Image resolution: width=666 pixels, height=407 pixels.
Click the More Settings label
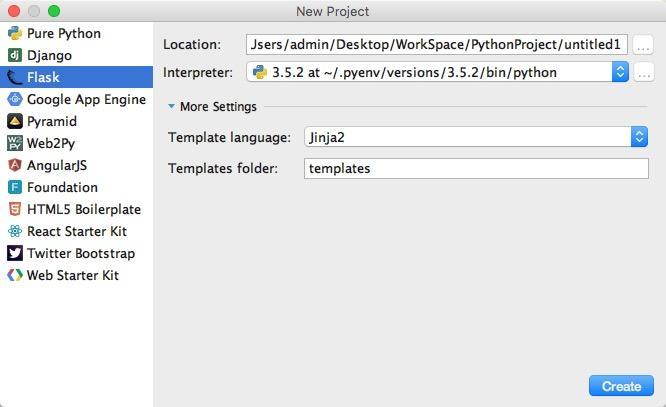coord(218,107)
